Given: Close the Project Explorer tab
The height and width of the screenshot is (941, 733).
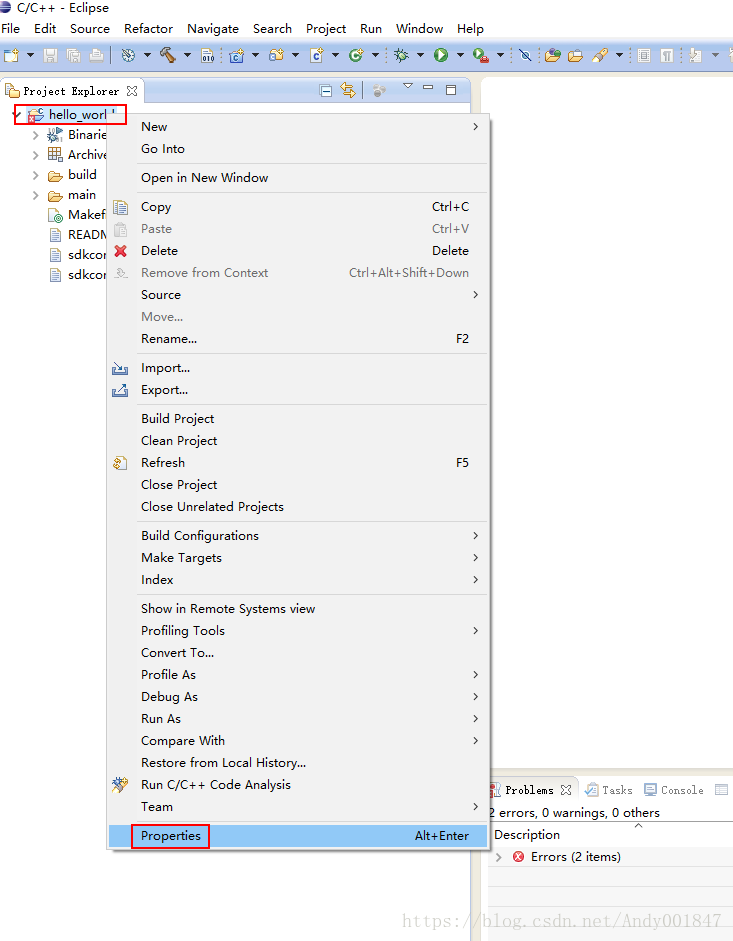Looking at the screenshot, I should tap(132, 91).
